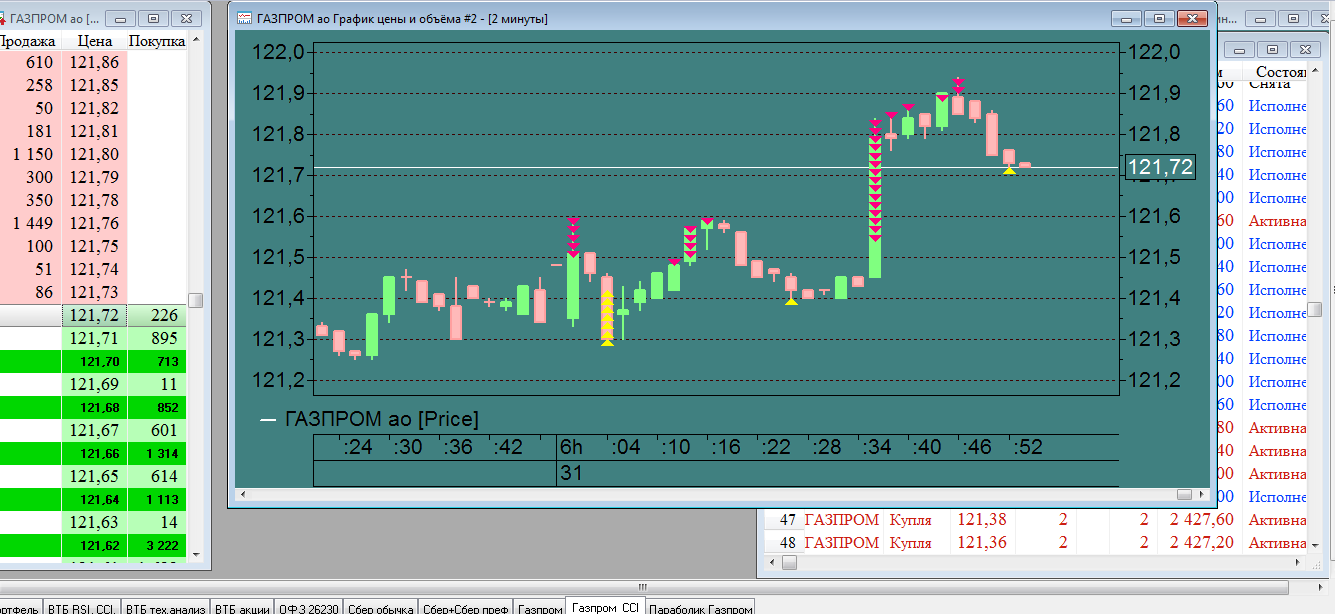The height and width of the screenshot is (614, 1335).
Task: Click the Снята status in orders table
Action: pos(1270,84)
